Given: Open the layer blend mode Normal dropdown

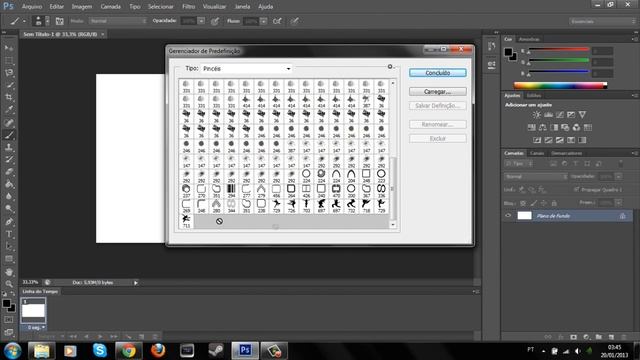Looking at the screenshot, I should click(536, 177).
